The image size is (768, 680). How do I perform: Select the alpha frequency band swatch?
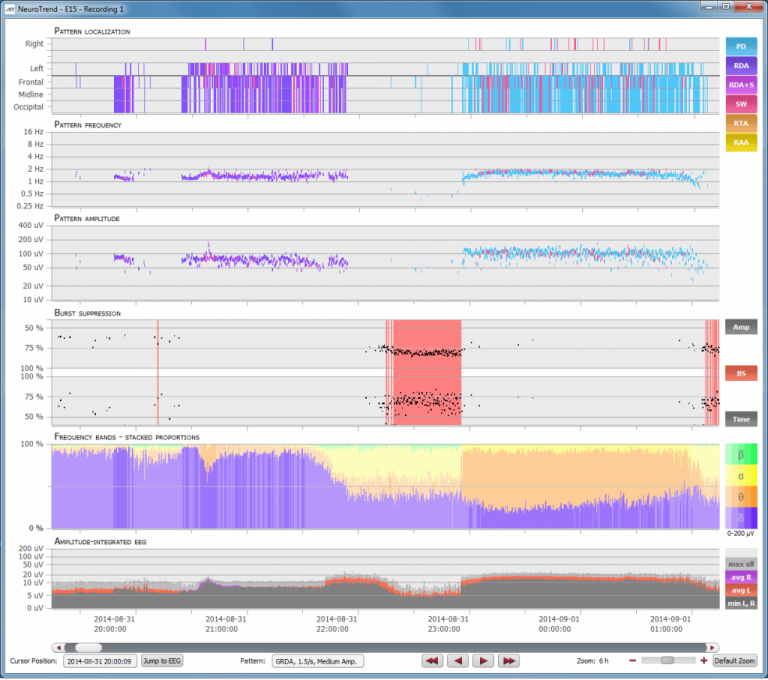tap(741, 476)
